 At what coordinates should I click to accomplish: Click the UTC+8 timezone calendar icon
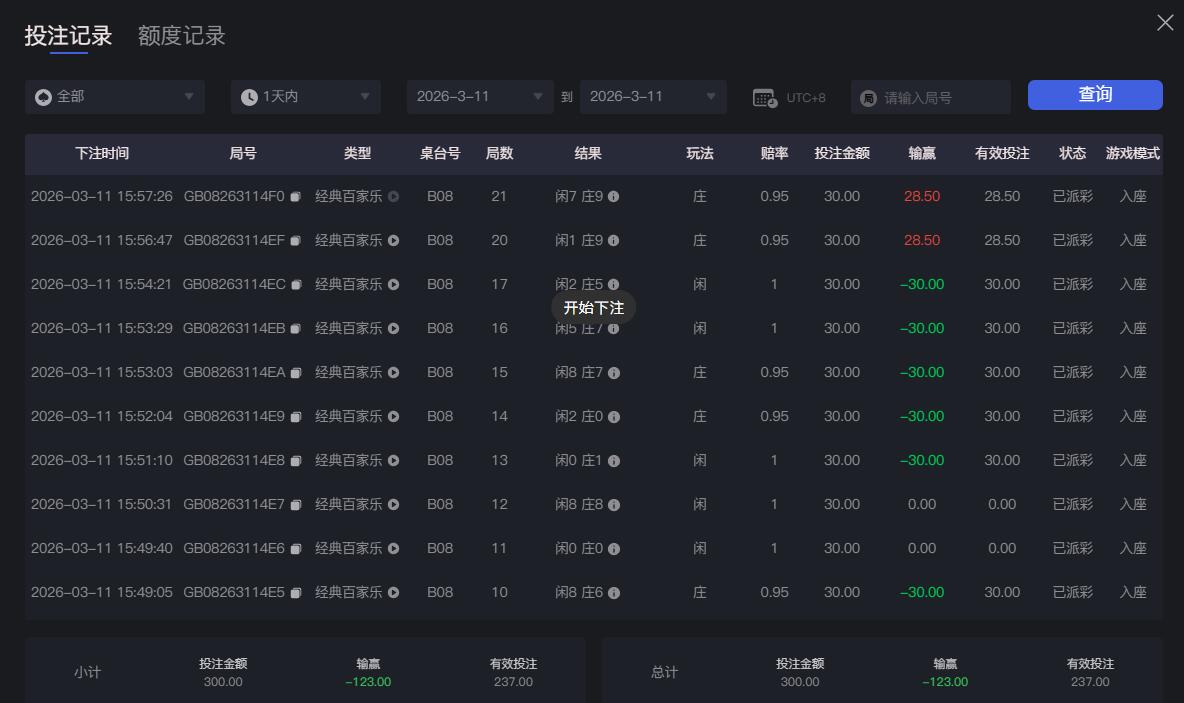(764, 96)
